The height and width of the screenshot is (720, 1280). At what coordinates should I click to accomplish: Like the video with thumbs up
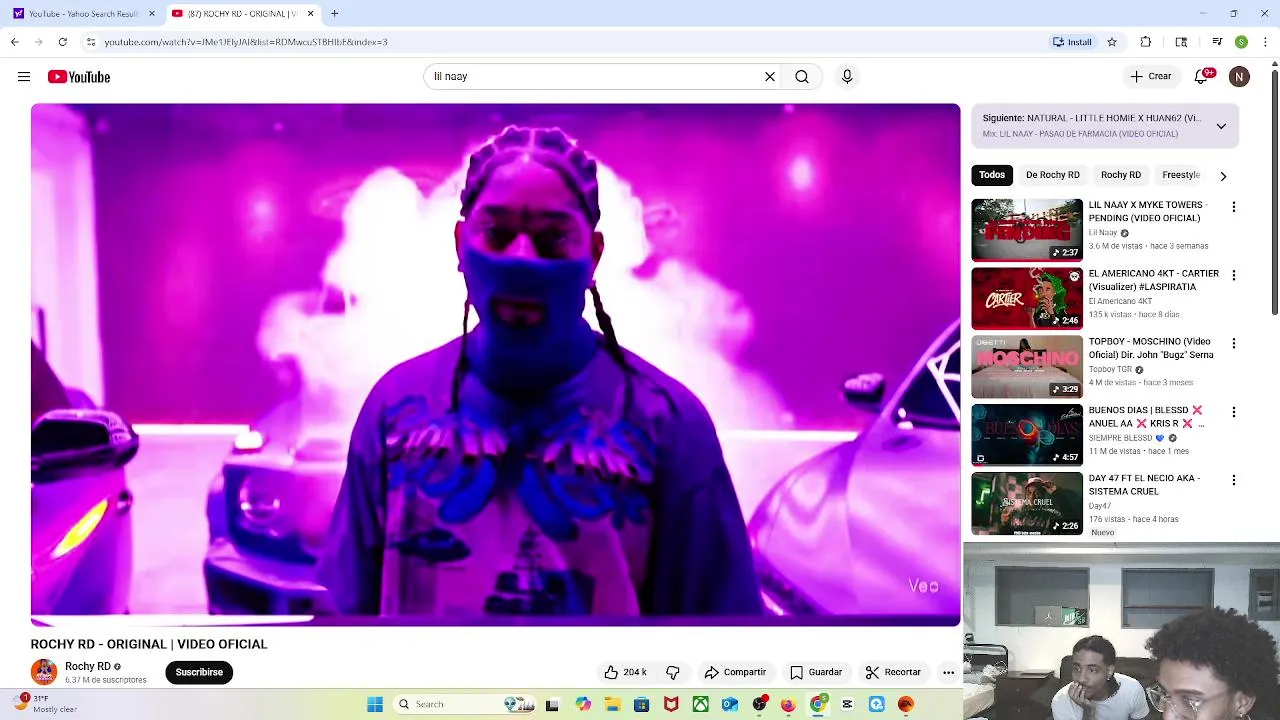[x=626, y=672]
